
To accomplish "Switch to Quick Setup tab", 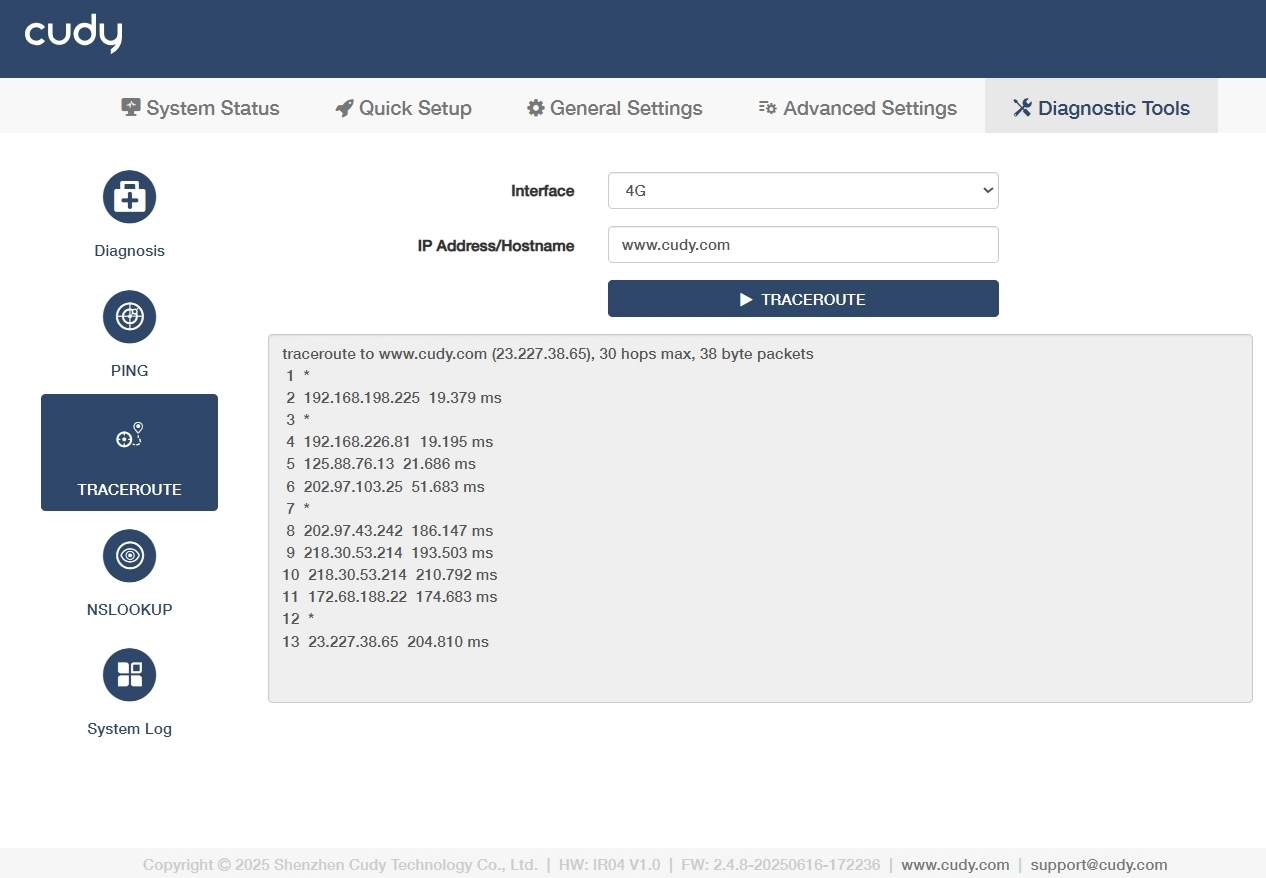I will click(x=404, y=108).
